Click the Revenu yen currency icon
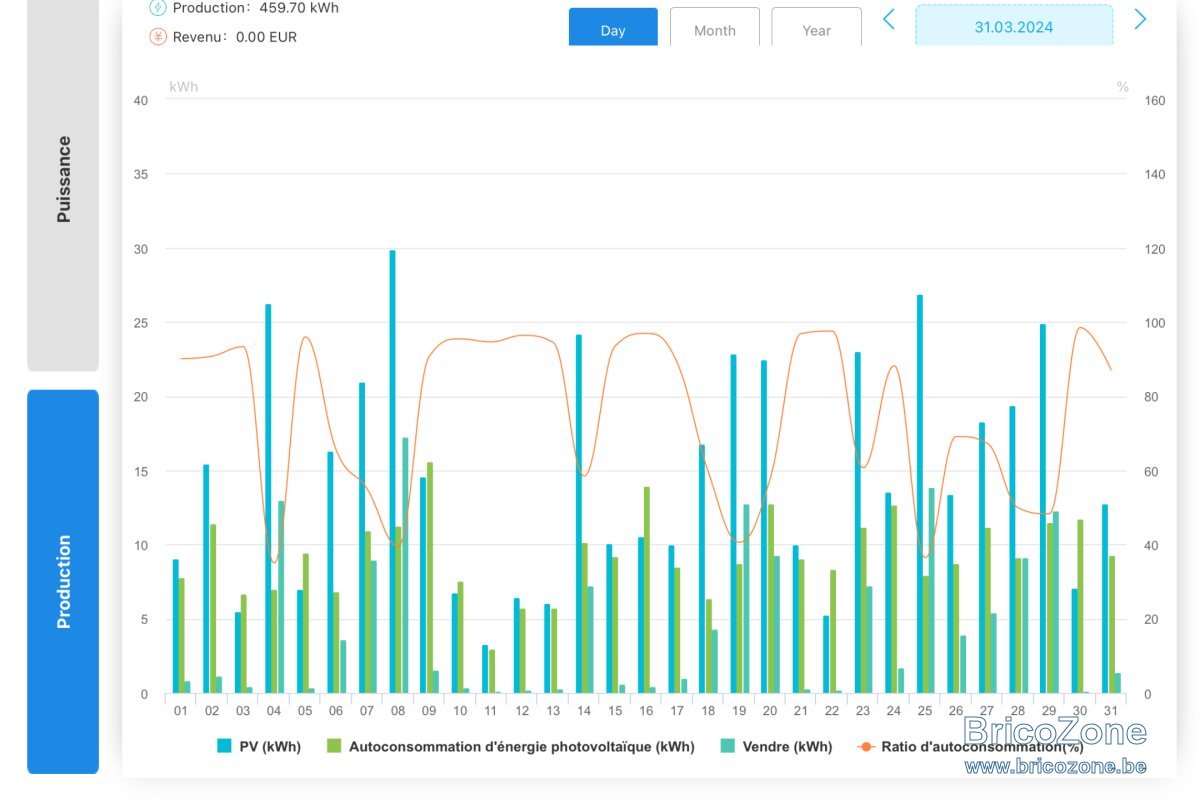Screen dimensions: 1200x810 (x=157, y=37)
